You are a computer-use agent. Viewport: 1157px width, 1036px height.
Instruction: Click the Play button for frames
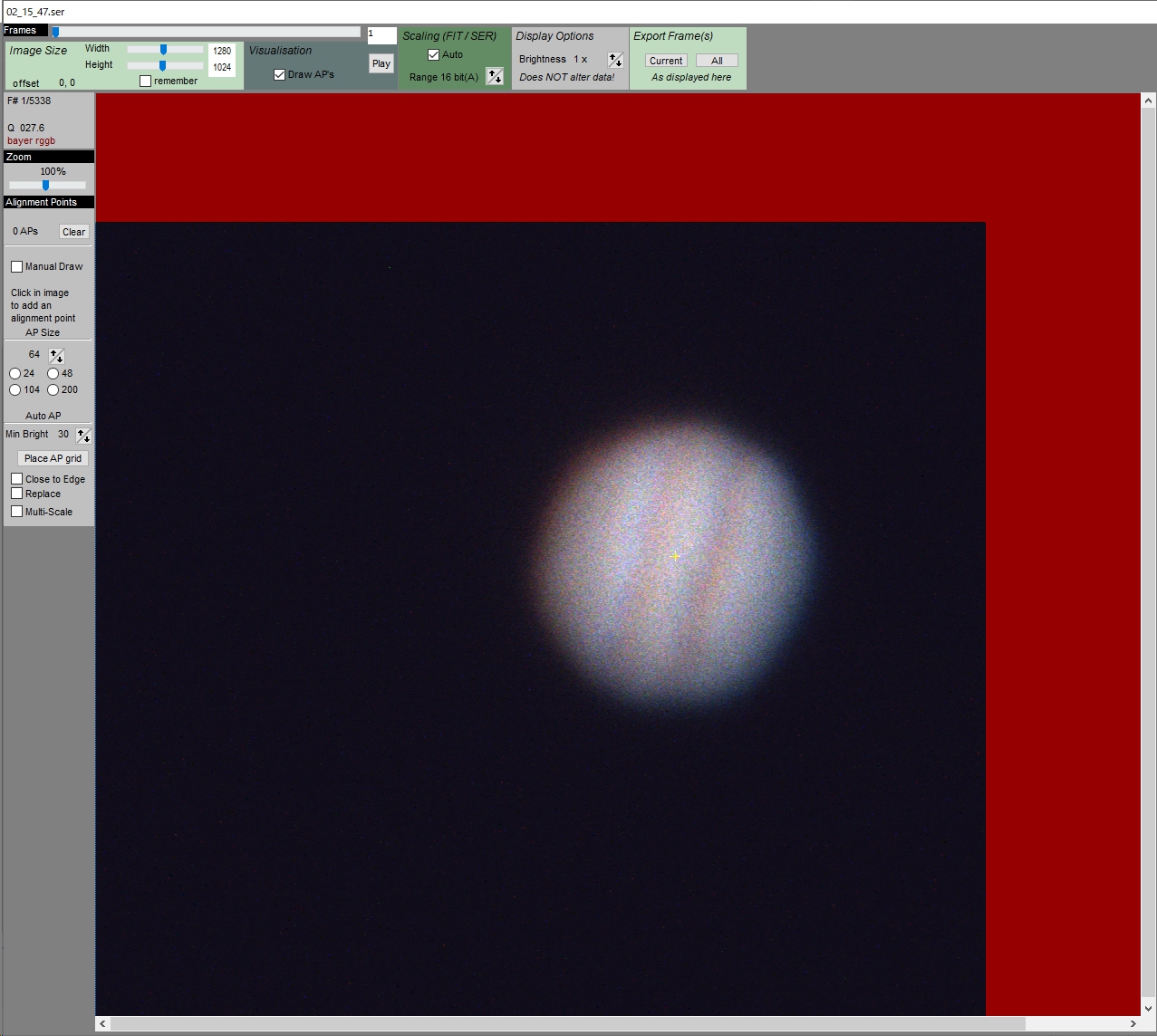pyautogui.click(x=381, y=63)
